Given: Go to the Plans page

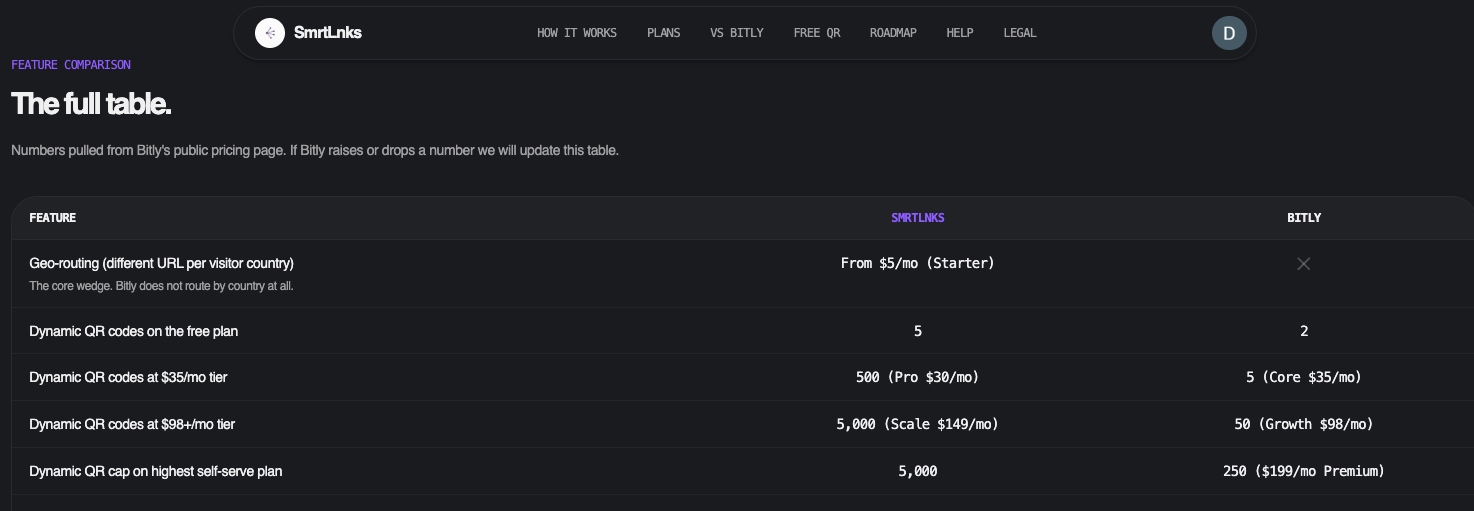Looking at the screenshot, I should point(663,33).
